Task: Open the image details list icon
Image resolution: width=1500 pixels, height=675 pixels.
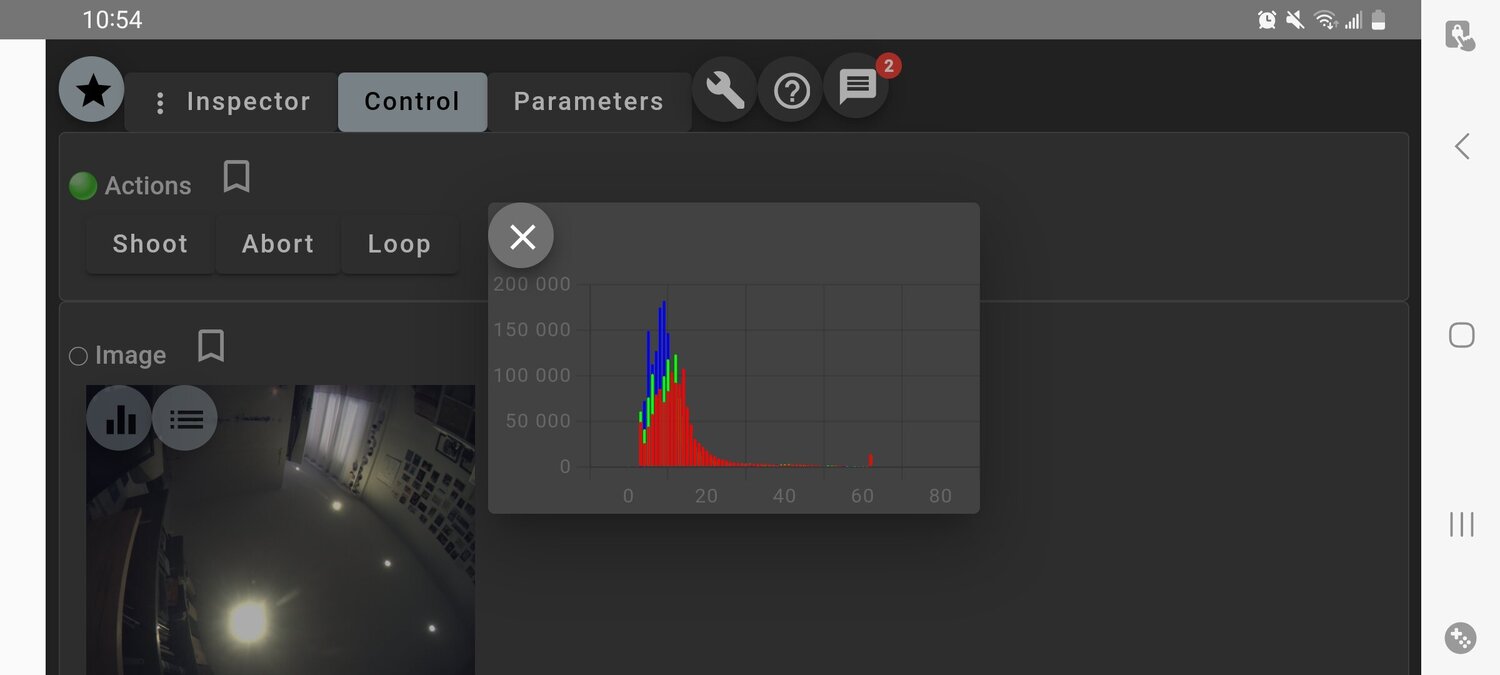Action: (186, 418)
